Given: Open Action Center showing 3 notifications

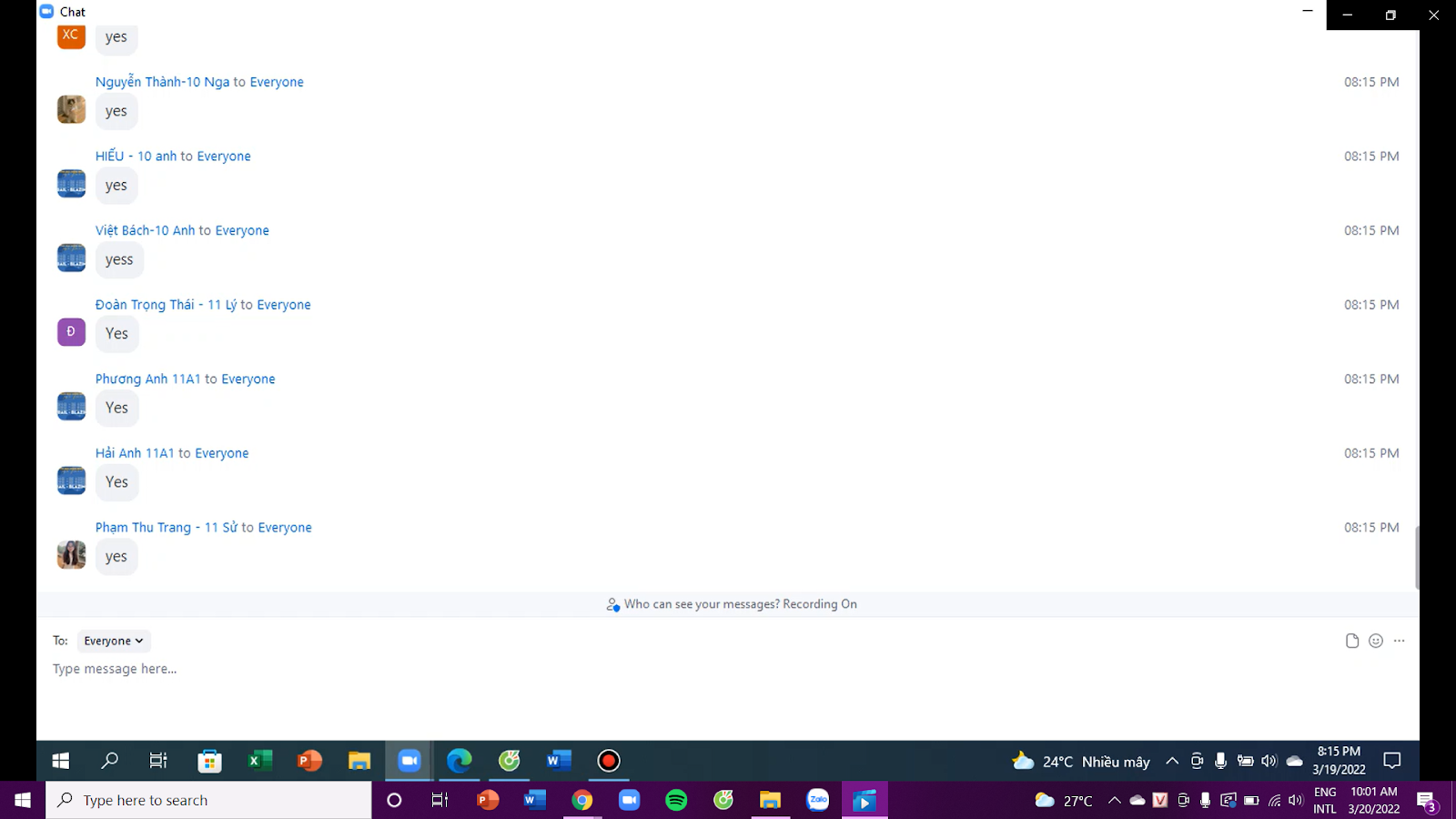Looking at the screenshot, I should point(1426,801).
